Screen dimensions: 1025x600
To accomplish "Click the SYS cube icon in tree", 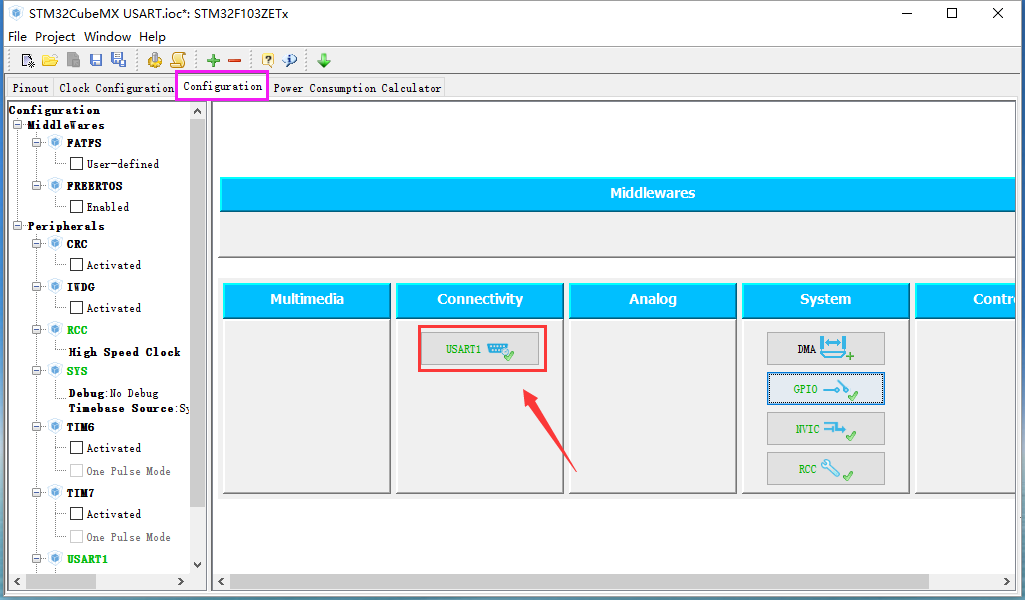I will coord(56,371).
